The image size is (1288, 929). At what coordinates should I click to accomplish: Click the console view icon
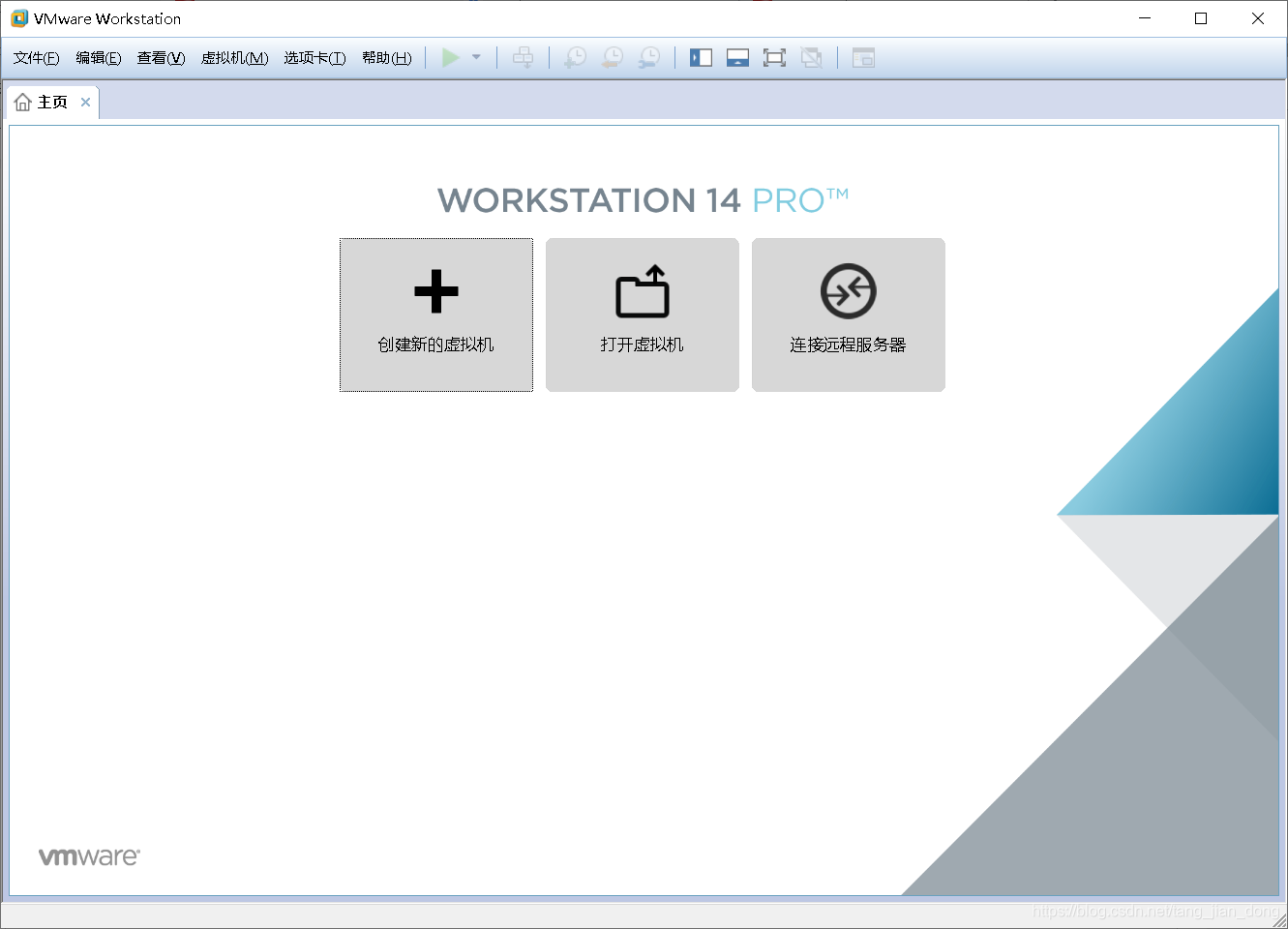(x=863, y=58)
